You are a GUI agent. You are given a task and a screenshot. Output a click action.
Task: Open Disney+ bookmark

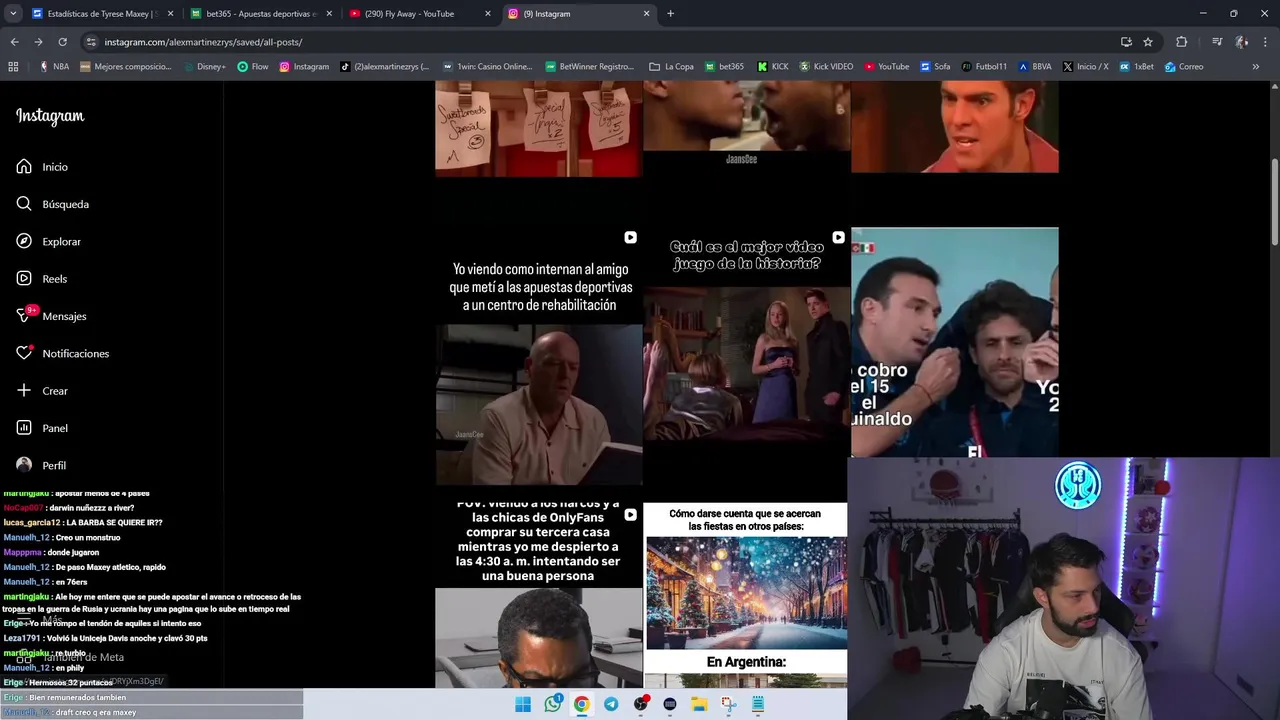(x=204, y=67)
